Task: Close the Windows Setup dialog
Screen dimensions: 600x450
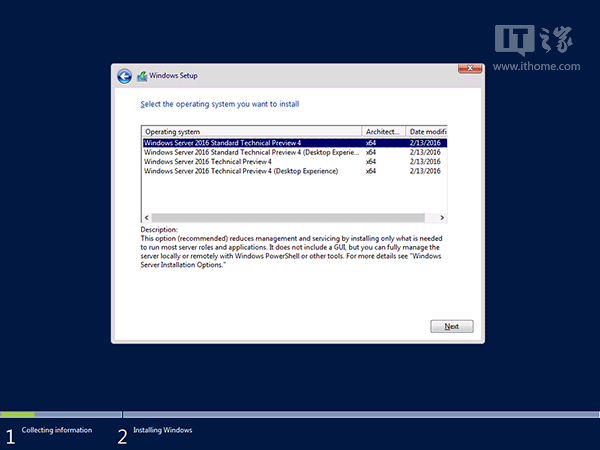Action: (470, 68)
